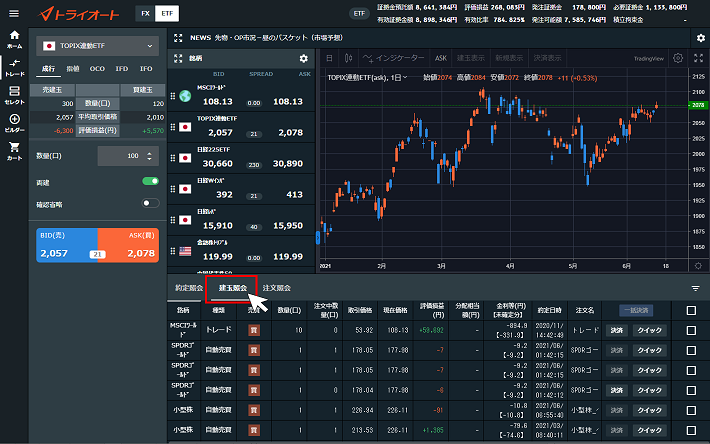Viewport: 710px width, 444px height.
Task: Open the hamburger menu
Action: [x=14, y=14]
